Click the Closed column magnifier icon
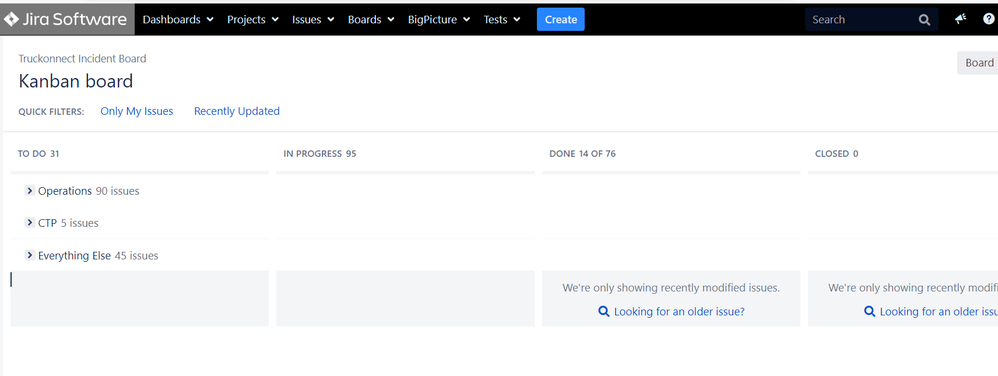This screenshot has height=376, width=998. [x=869, y=312]
